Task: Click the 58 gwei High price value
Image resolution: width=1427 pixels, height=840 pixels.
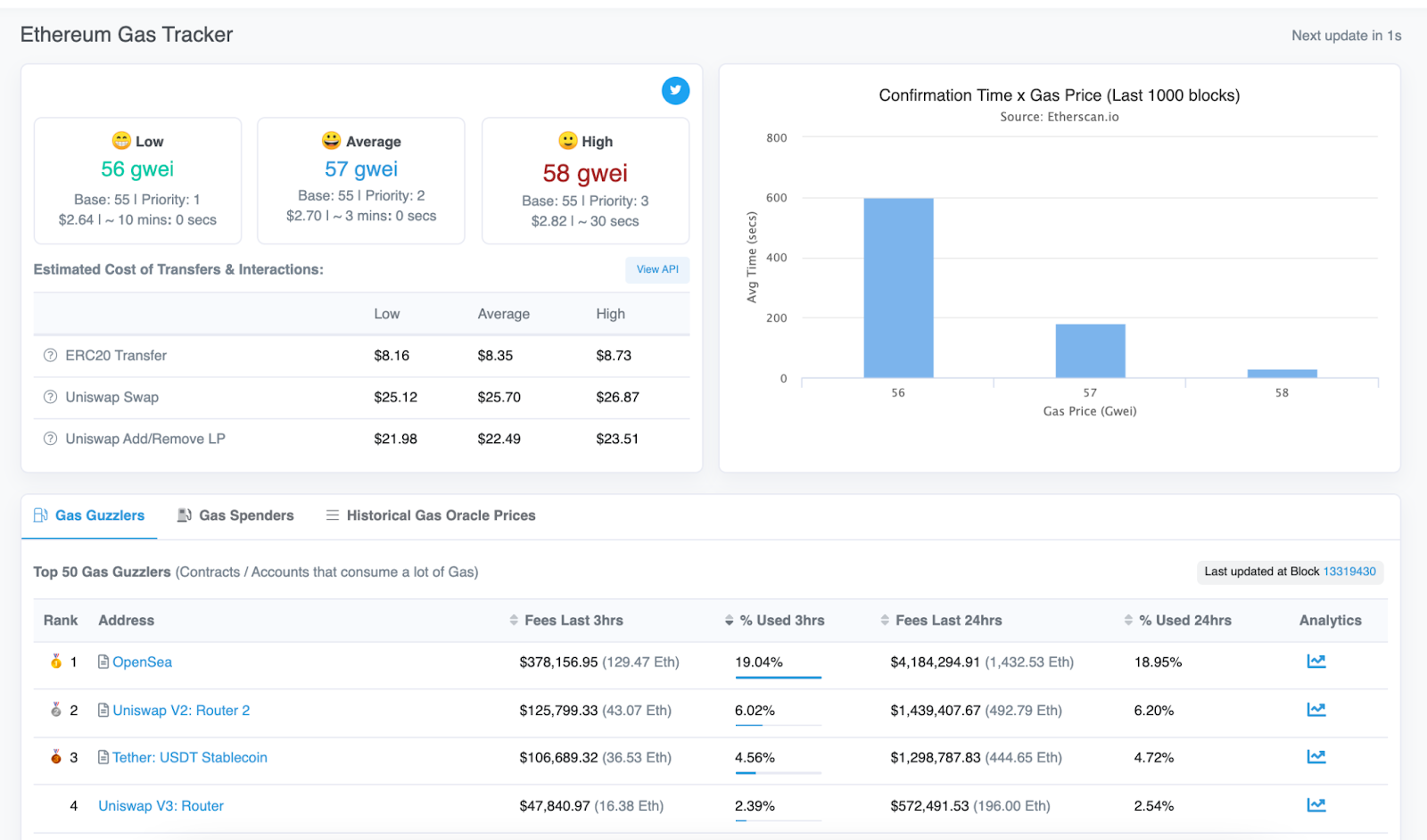Action: click(585, 173)
